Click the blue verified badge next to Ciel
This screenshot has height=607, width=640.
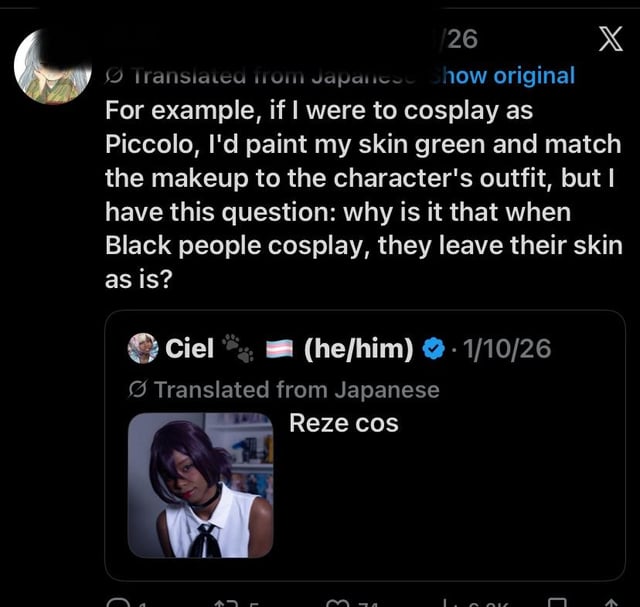pyautogui.click(x=433, y=348)
